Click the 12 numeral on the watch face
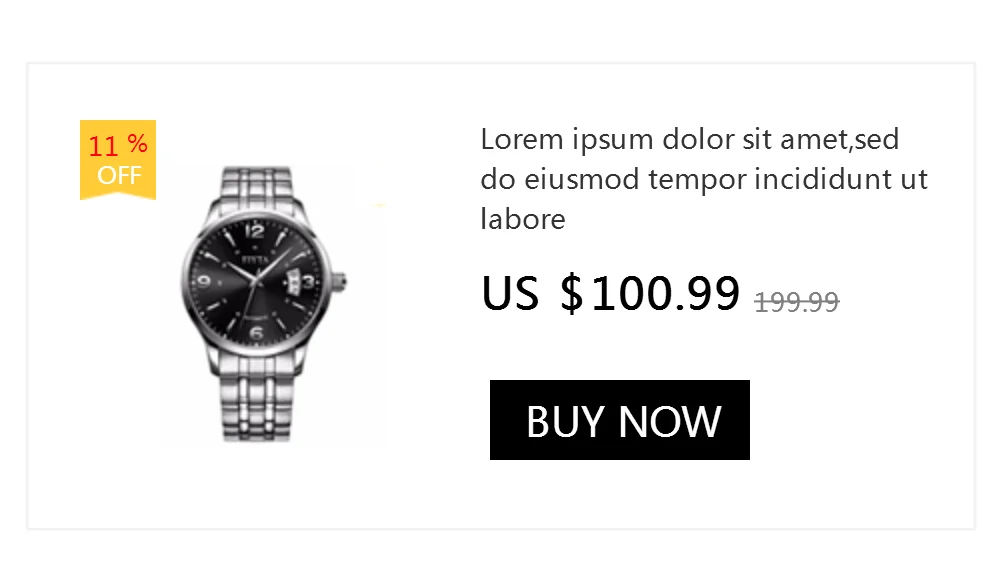1000x580 pixels. pos(254,230)
